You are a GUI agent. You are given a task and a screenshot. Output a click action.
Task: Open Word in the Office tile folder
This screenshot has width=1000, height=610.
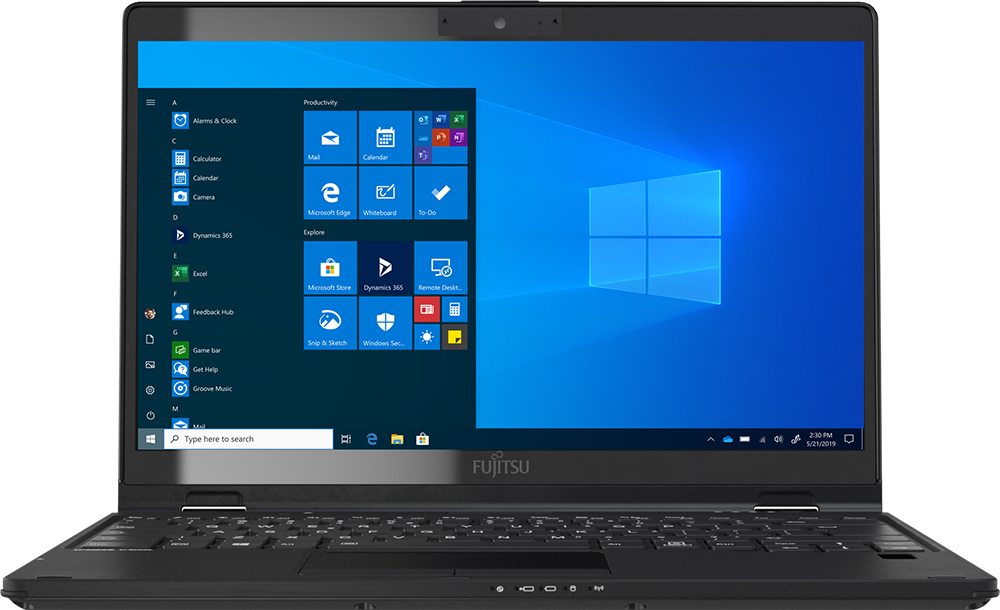440,119
